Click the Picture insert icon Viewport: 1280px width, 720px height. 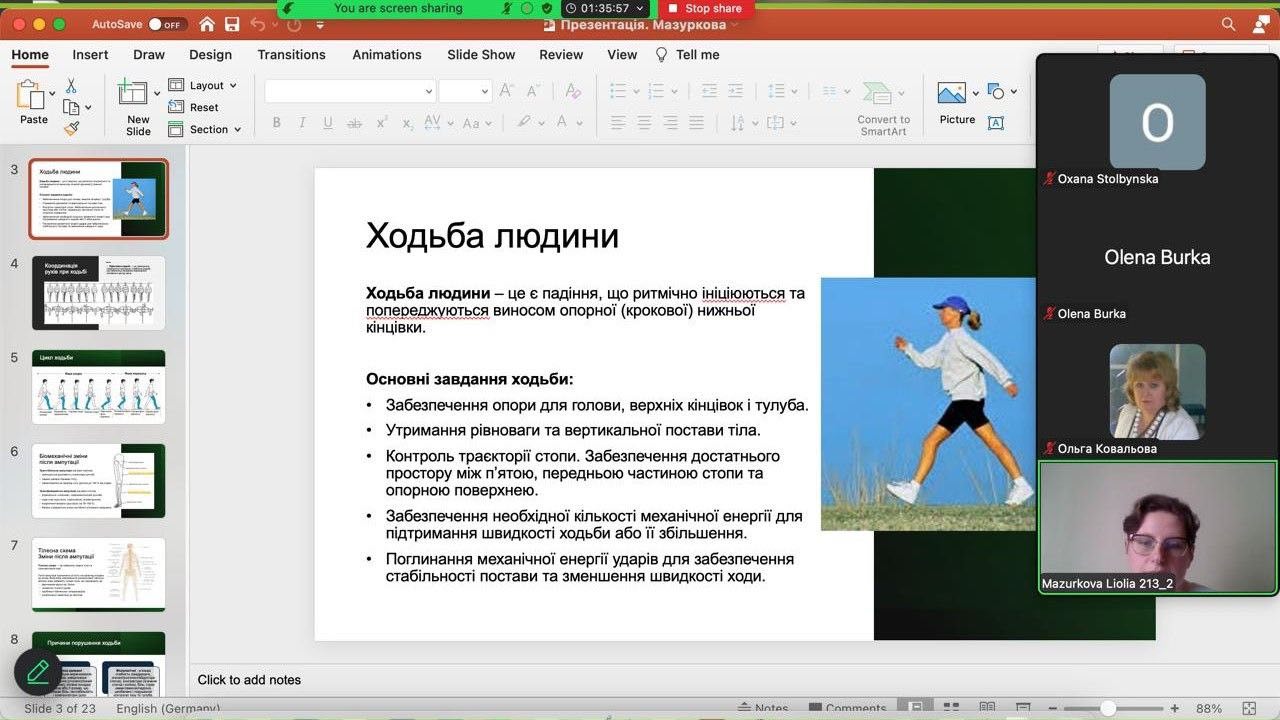click(x=952, y=93)
